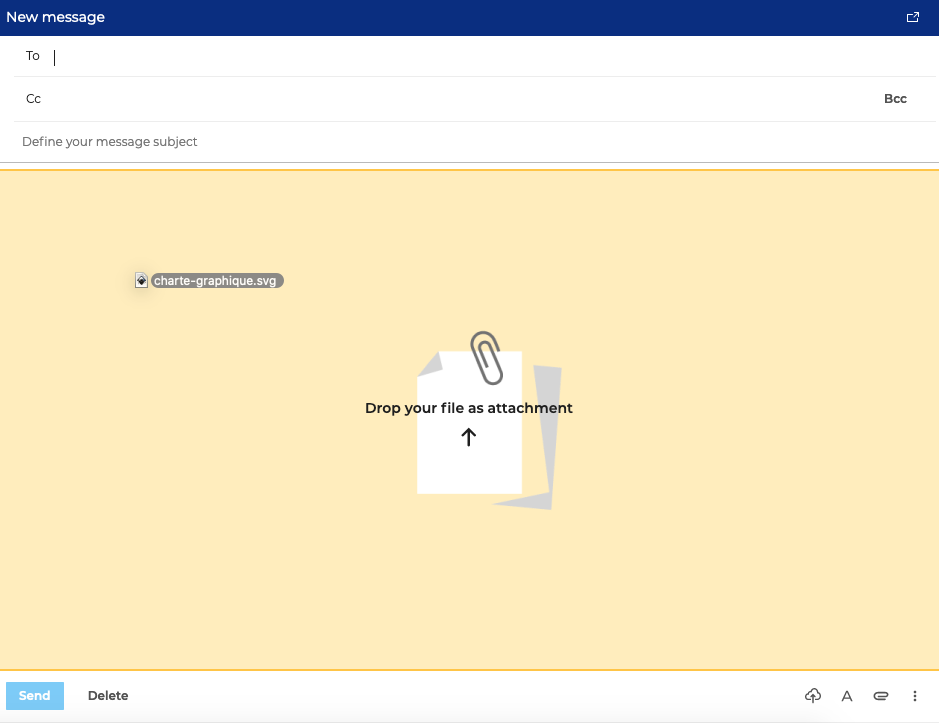Open more options three-dot menu
The image size is (939, 723).
point(914,695)
